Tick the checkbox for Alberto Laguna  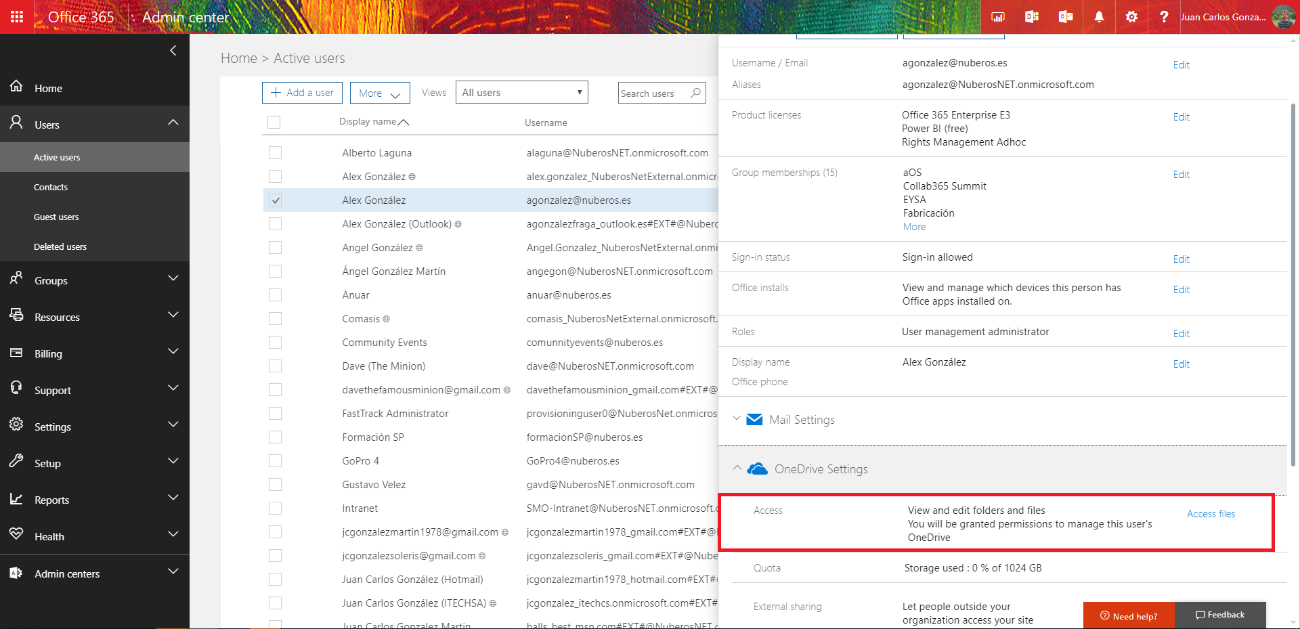(275, 153)
